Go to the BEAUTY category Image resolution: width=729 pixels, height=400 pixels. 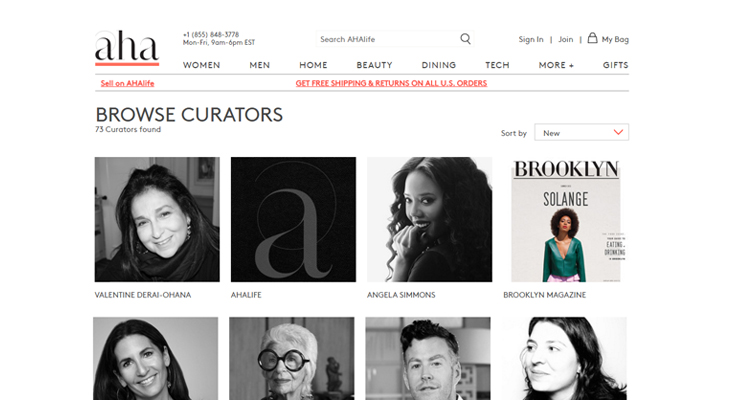click(x=374, y=65)
